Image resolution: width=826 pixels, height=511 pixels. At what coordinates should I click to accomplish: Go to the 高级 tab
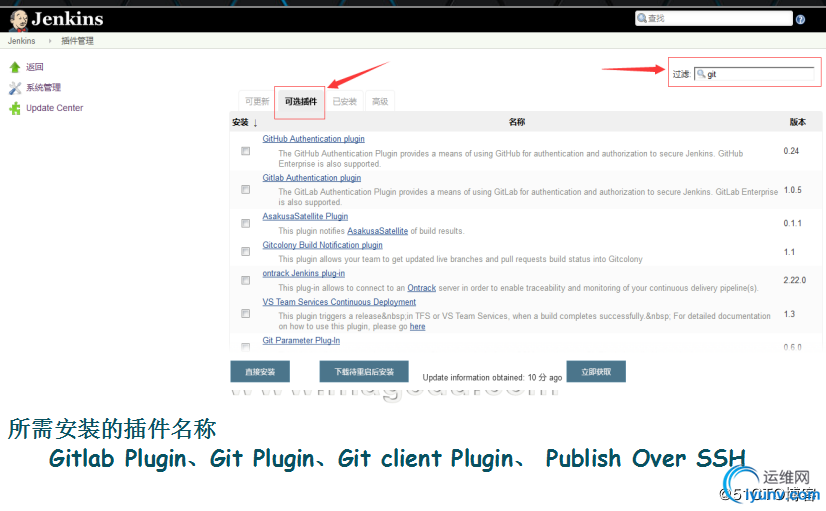pos(380,101)
